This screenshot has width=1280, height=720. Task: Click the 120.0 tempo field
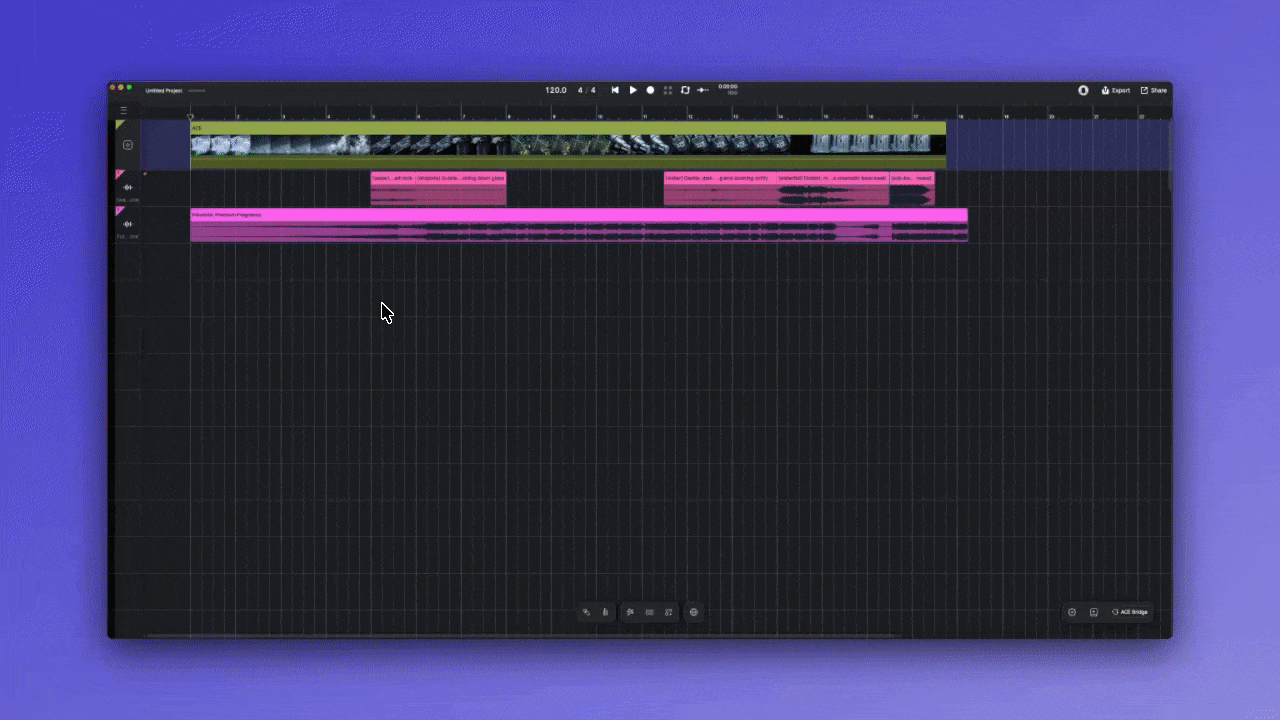555,90
